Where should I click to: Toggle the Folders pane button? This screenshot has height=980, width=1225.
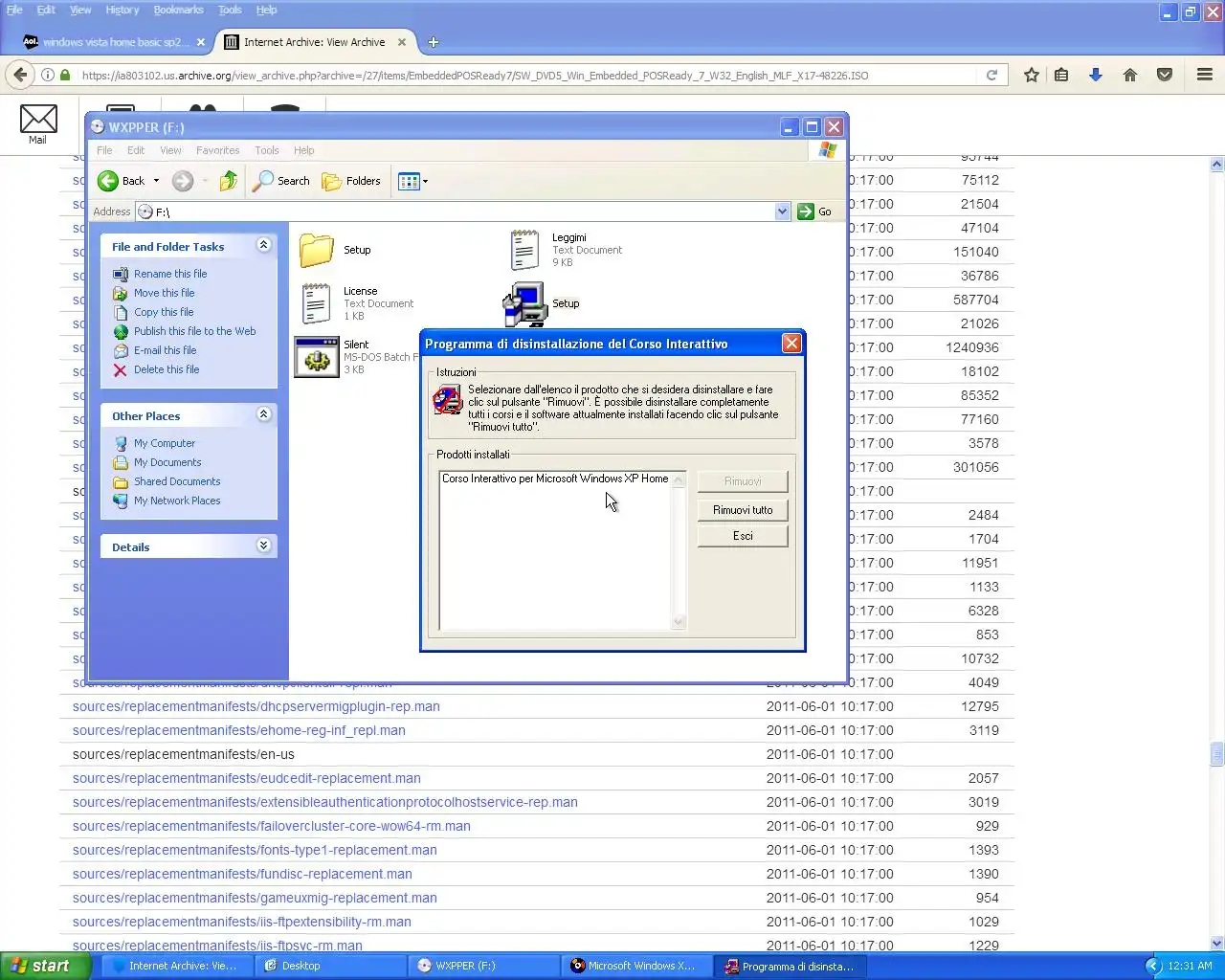(x=351, y=181)
